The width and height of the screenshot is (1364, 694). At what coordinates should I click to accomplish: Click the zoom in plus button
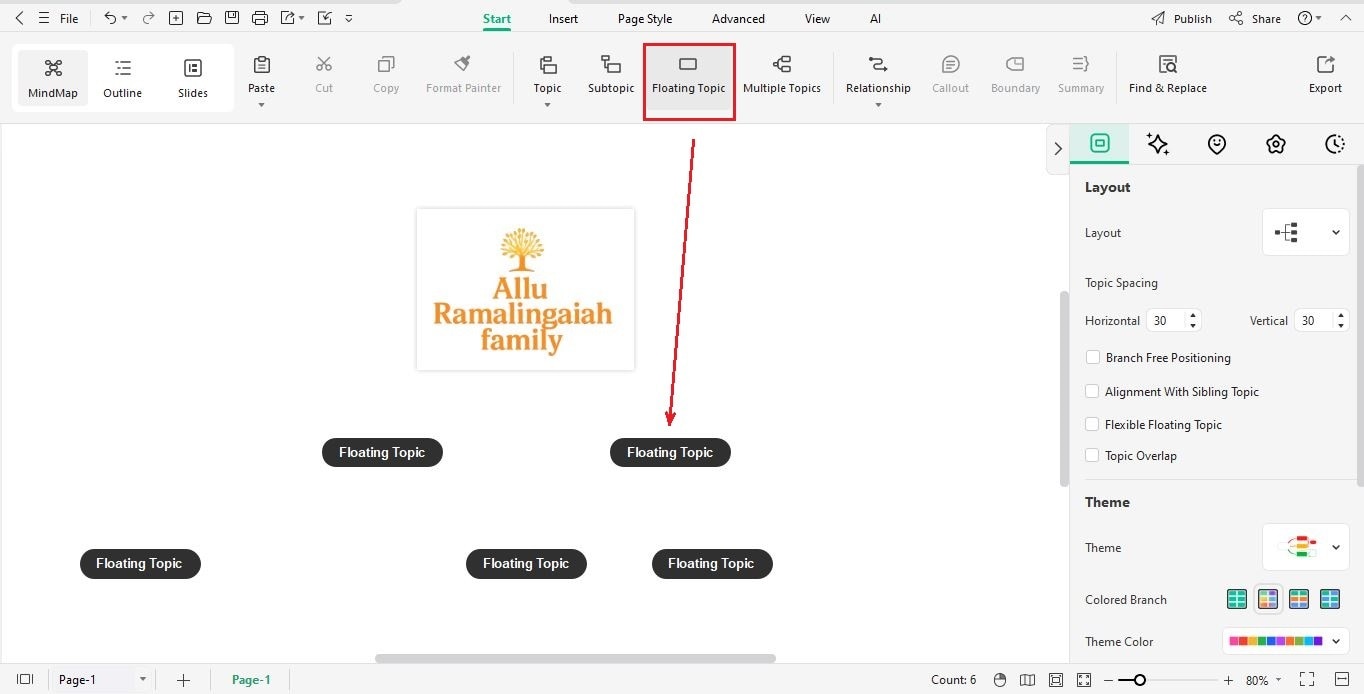[1228, 680]
